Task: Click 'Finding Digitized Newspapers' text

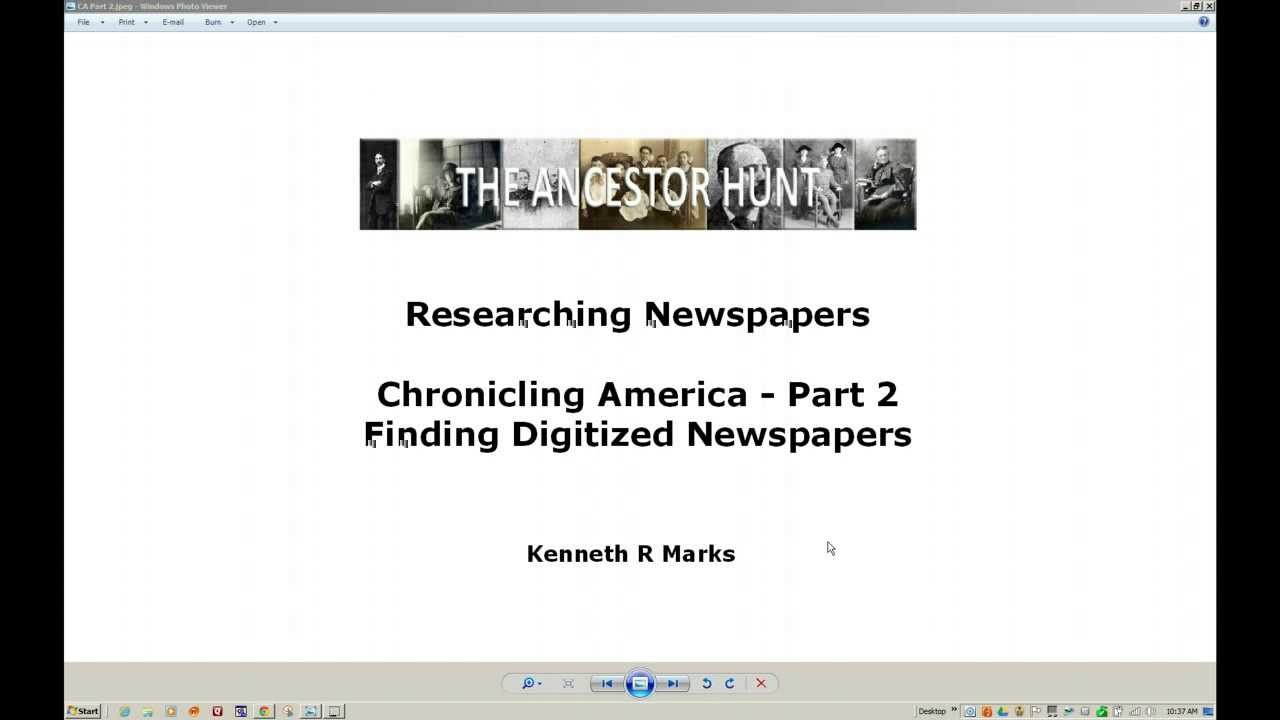Action: click(x=638, y=435)
